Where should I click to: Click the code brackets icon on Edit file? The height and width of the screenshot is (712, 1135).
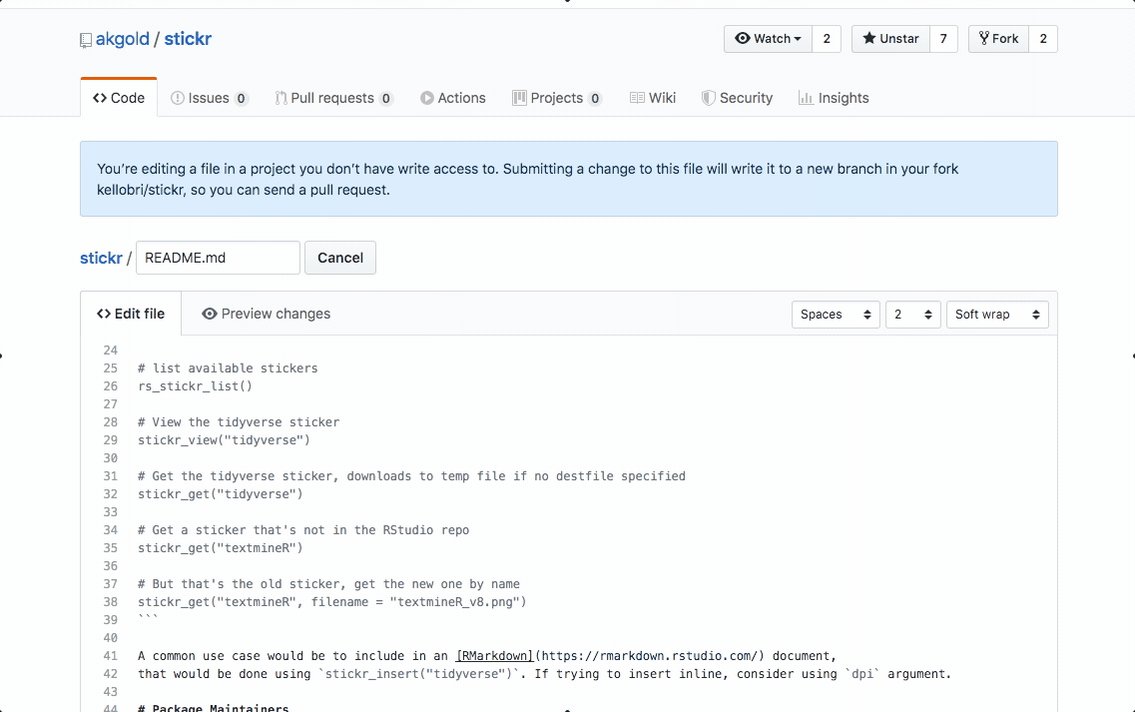point(104,313)
